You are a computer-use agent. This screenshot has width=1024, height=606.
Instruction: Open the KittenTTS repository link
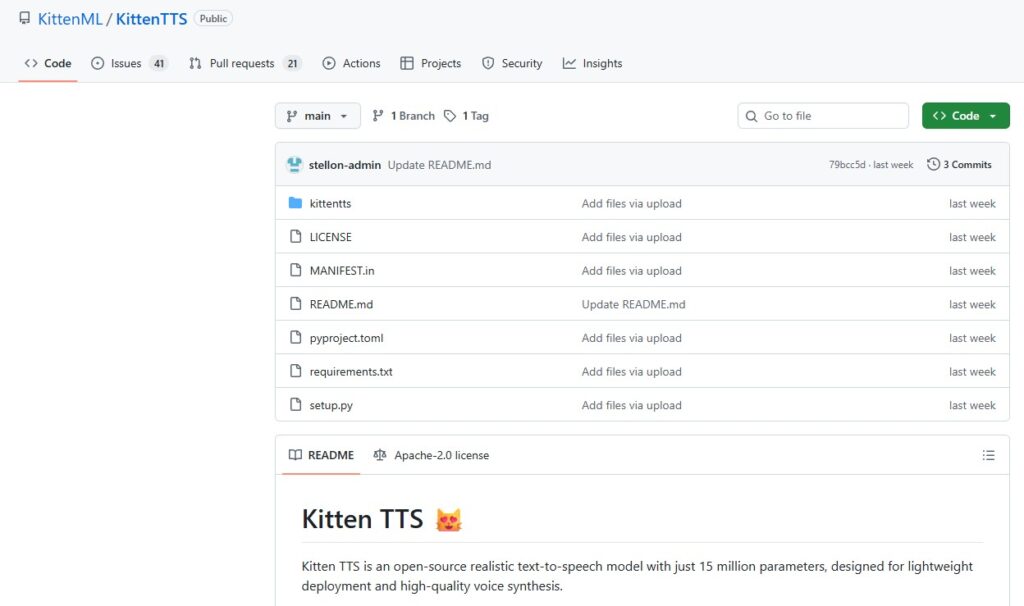152,19
